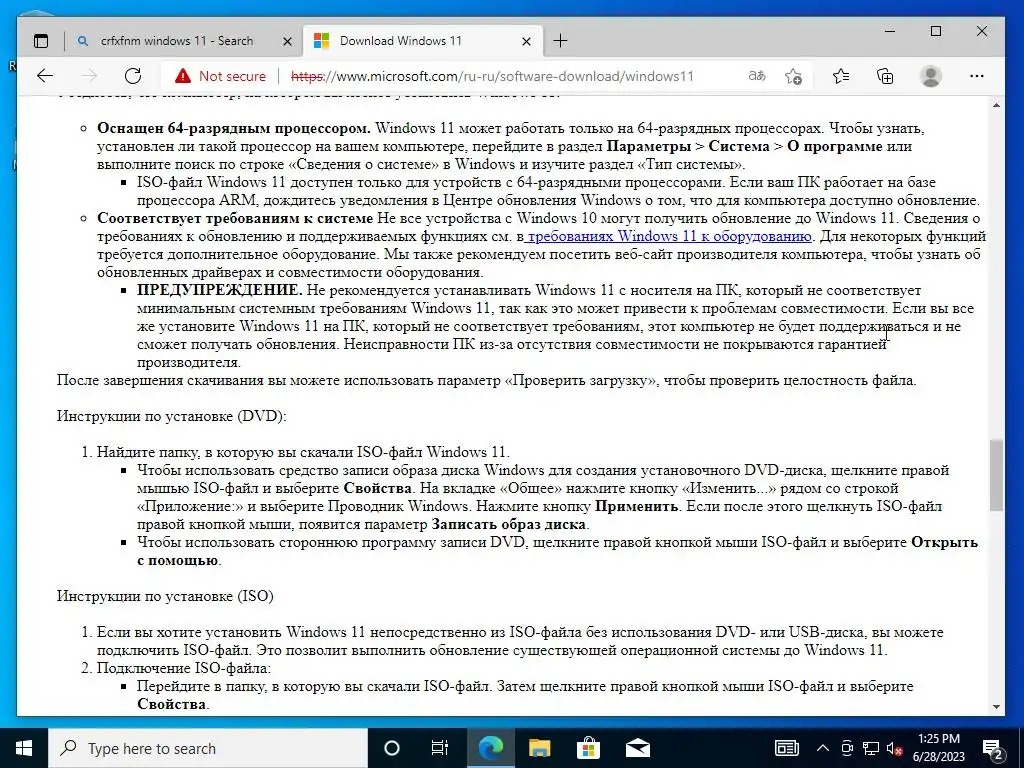Click the Not secure warning indicator

coord(220,76)
